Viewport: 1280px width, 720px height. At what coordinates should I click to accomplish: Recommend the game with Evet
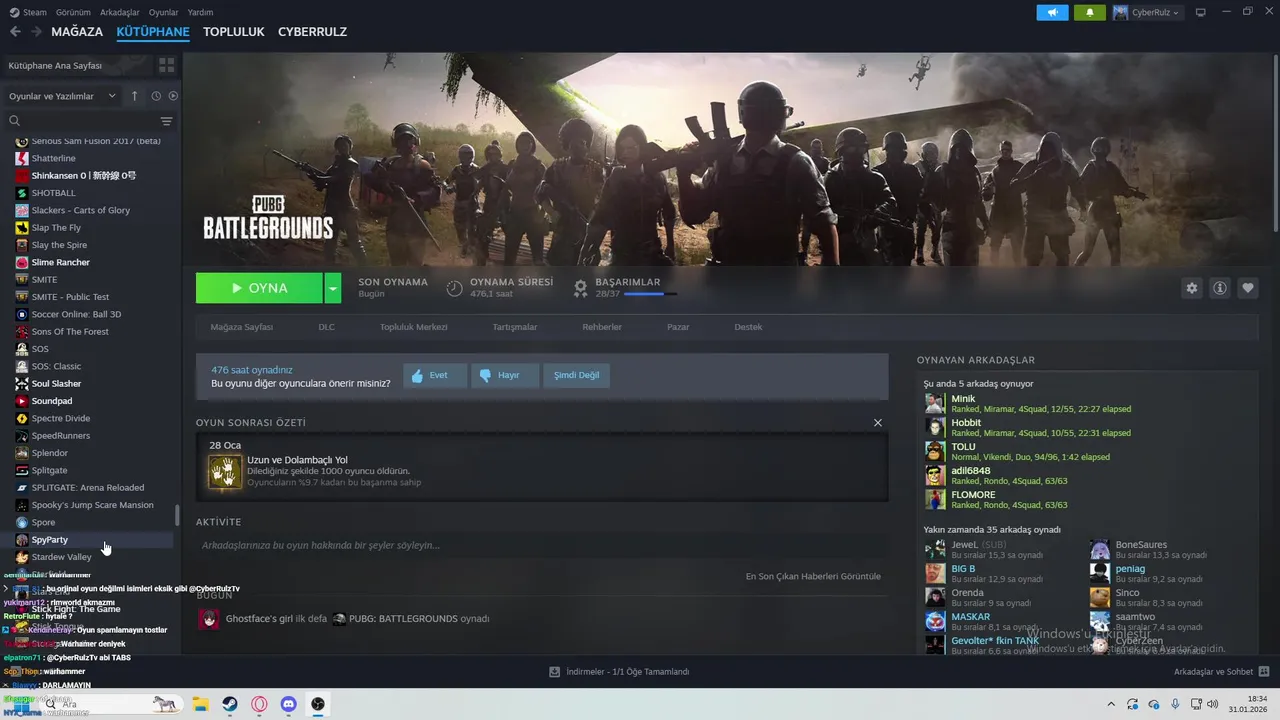point(435,375)
